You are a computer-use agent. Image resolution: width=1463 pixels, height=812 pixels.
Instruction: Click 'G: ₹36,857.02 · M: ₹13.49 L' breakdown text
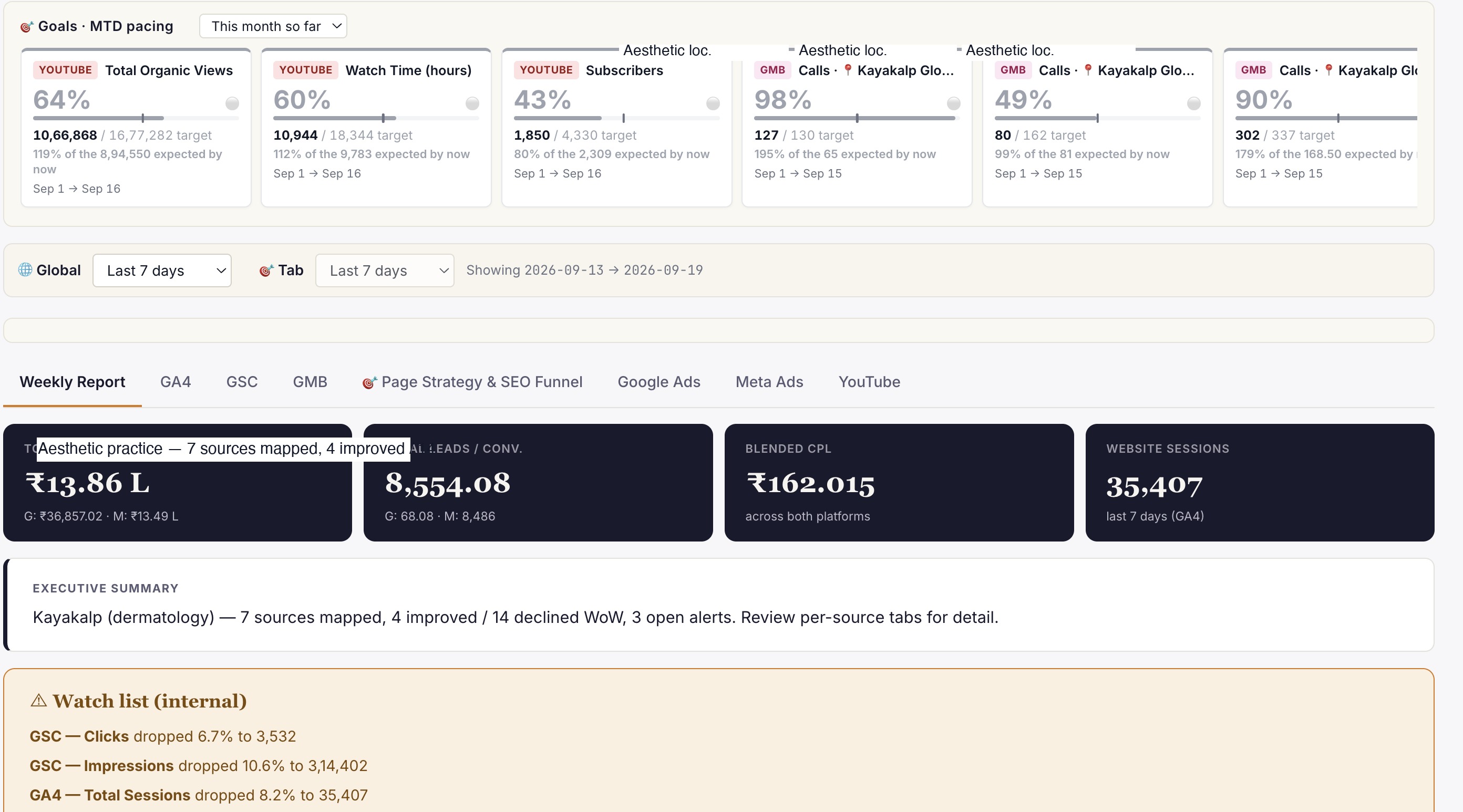[x=101, y=516]
